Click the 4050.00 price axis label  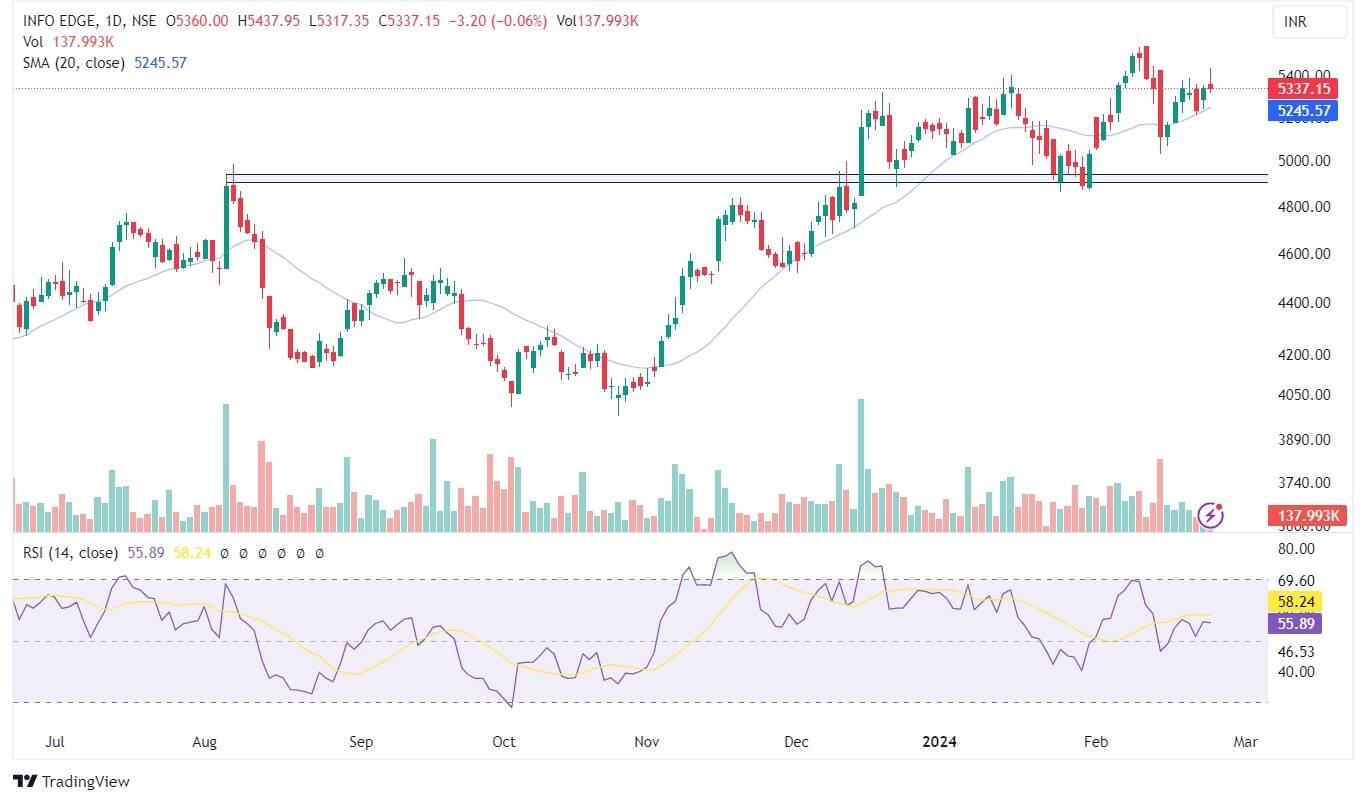pos(1304,395)
